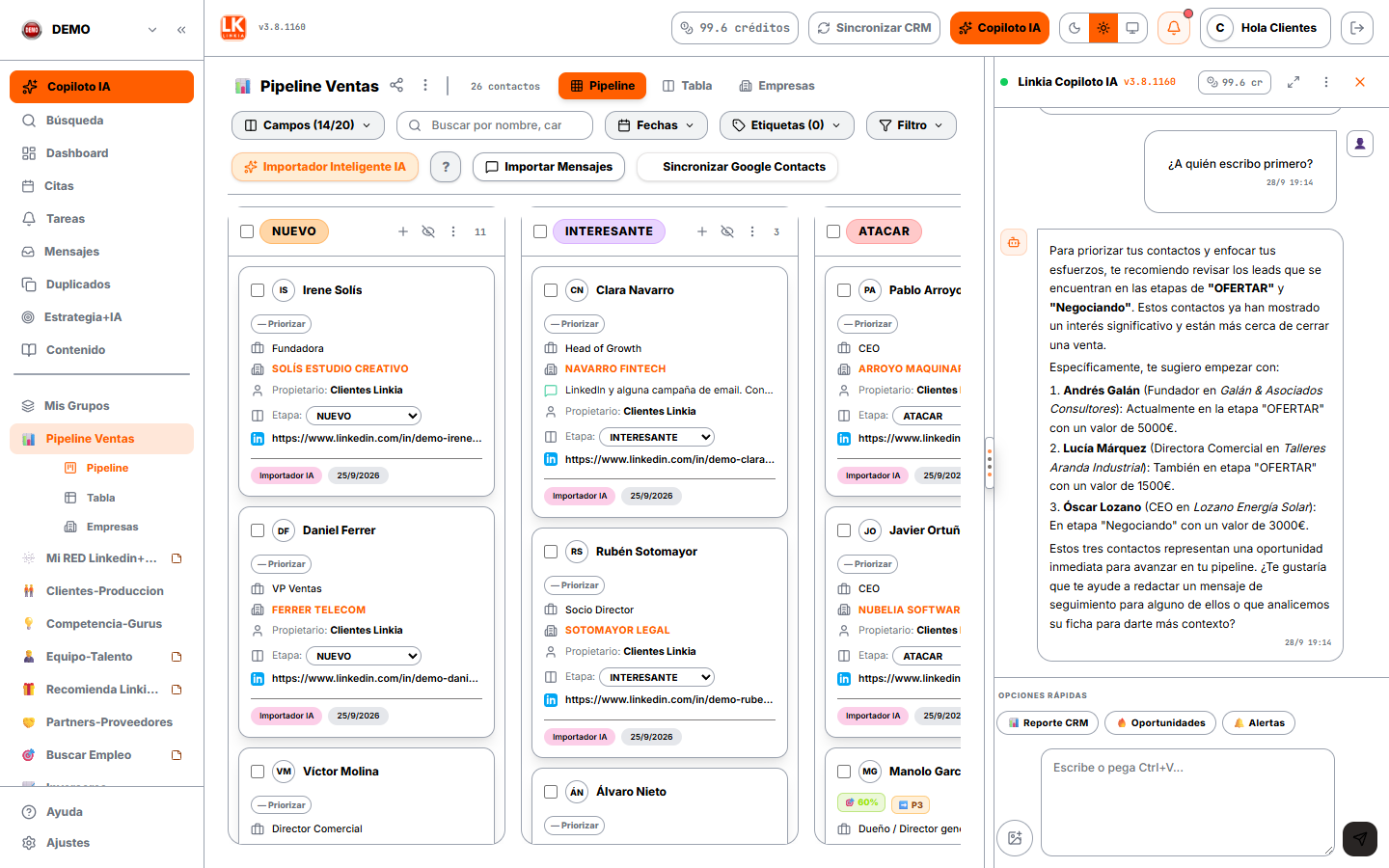This screenshot has height=868, width=1389.
Task: Click the light mode sun swatch
Action: click(x=1103, y=28)
